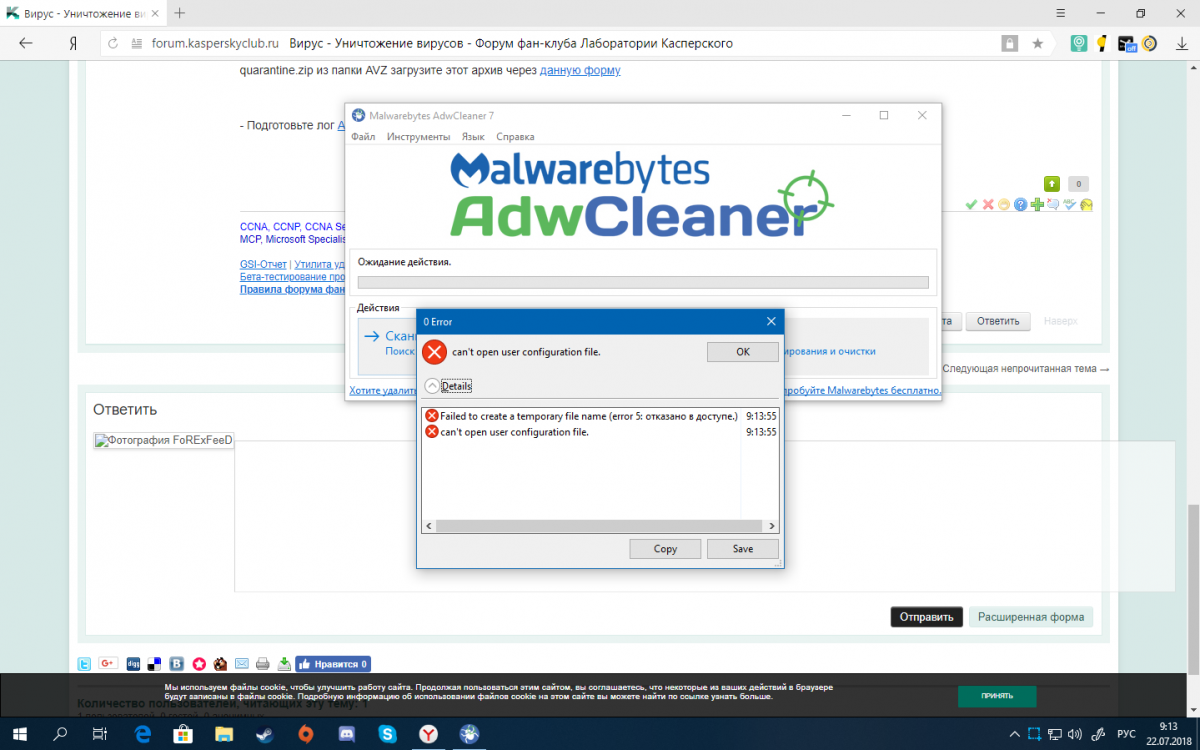Viewport: 1200px width, 750px height.
Task: Click the extension icon with 'off' badge
Action: [1127, 43]
